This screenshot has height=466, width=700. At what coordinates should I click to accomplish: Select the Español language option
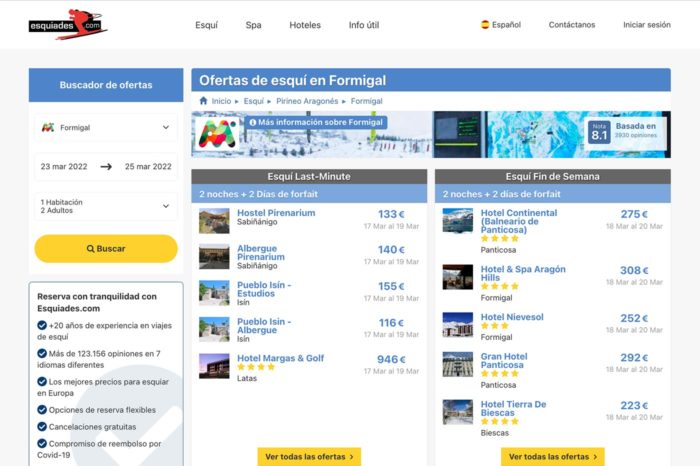(x=501, y=25)
